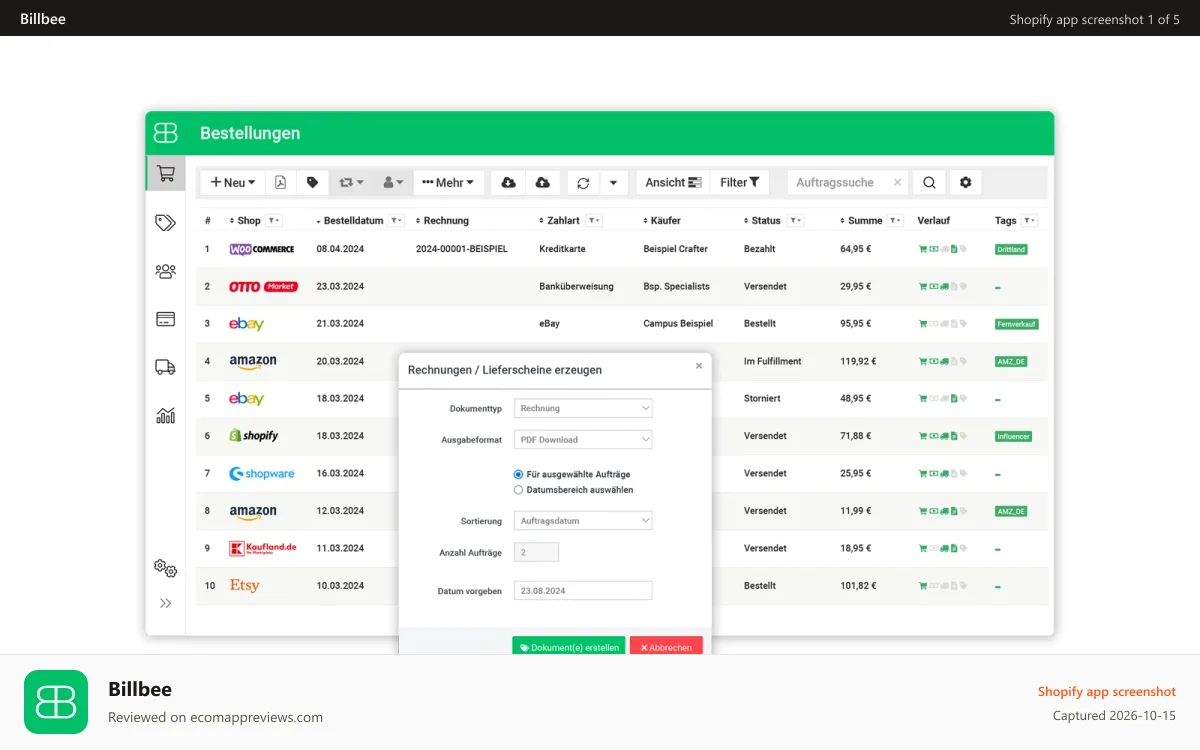Viewport: 1200px width, 750px height.
Task: Click the WooCommerce shop logo in row 1
Action: pos(262,249)
